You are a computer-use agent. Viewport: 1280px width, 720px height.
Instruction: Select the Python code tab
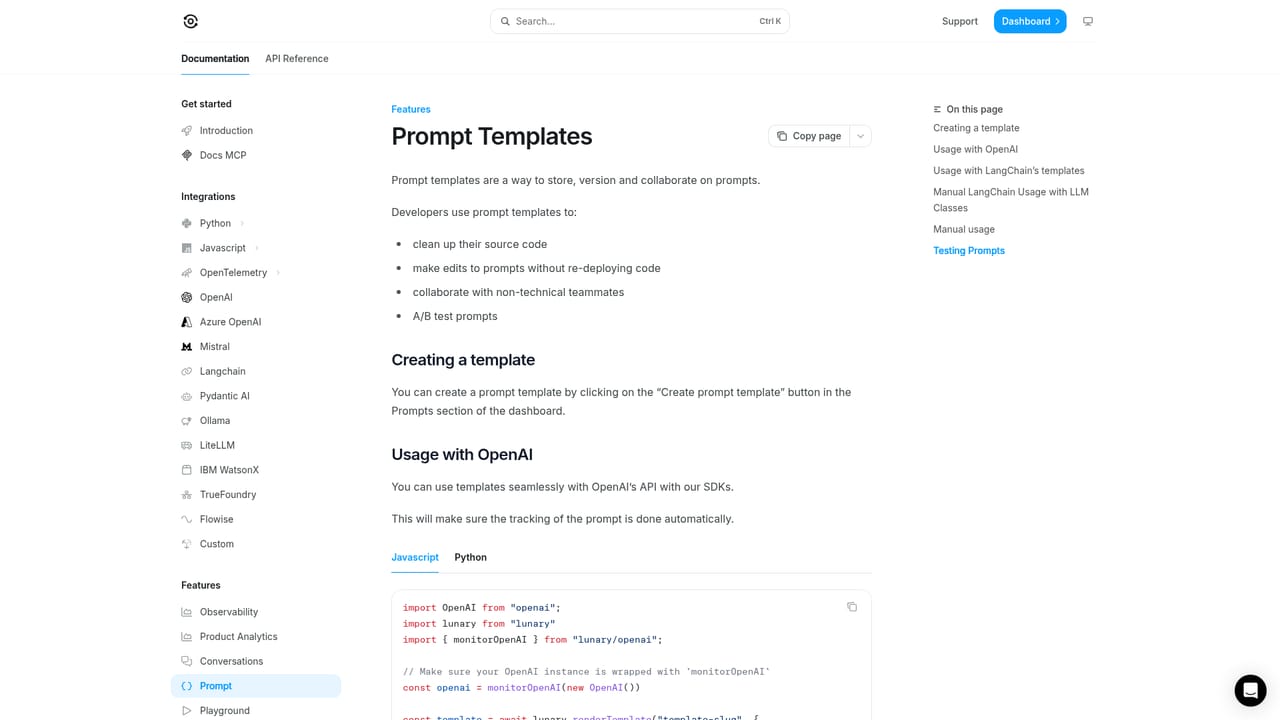coord(471,557)
